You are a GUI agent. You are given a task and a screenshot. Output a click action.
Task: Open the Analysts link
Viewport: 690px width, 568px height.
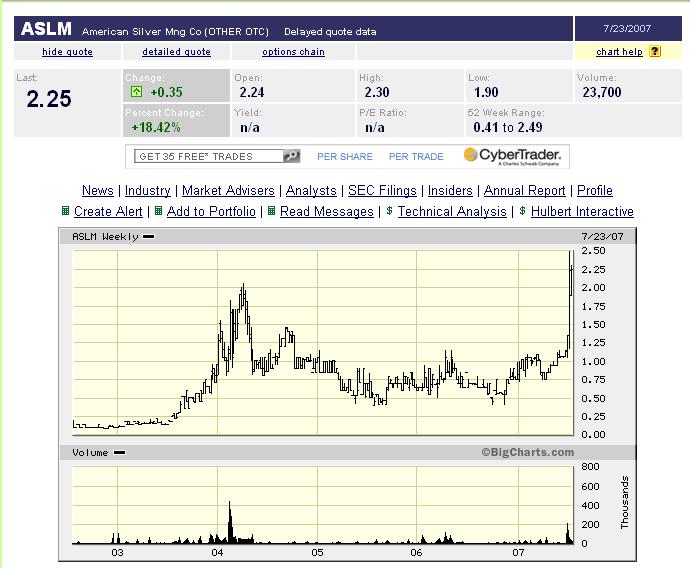pyautogui.click(x=311, y=190)
